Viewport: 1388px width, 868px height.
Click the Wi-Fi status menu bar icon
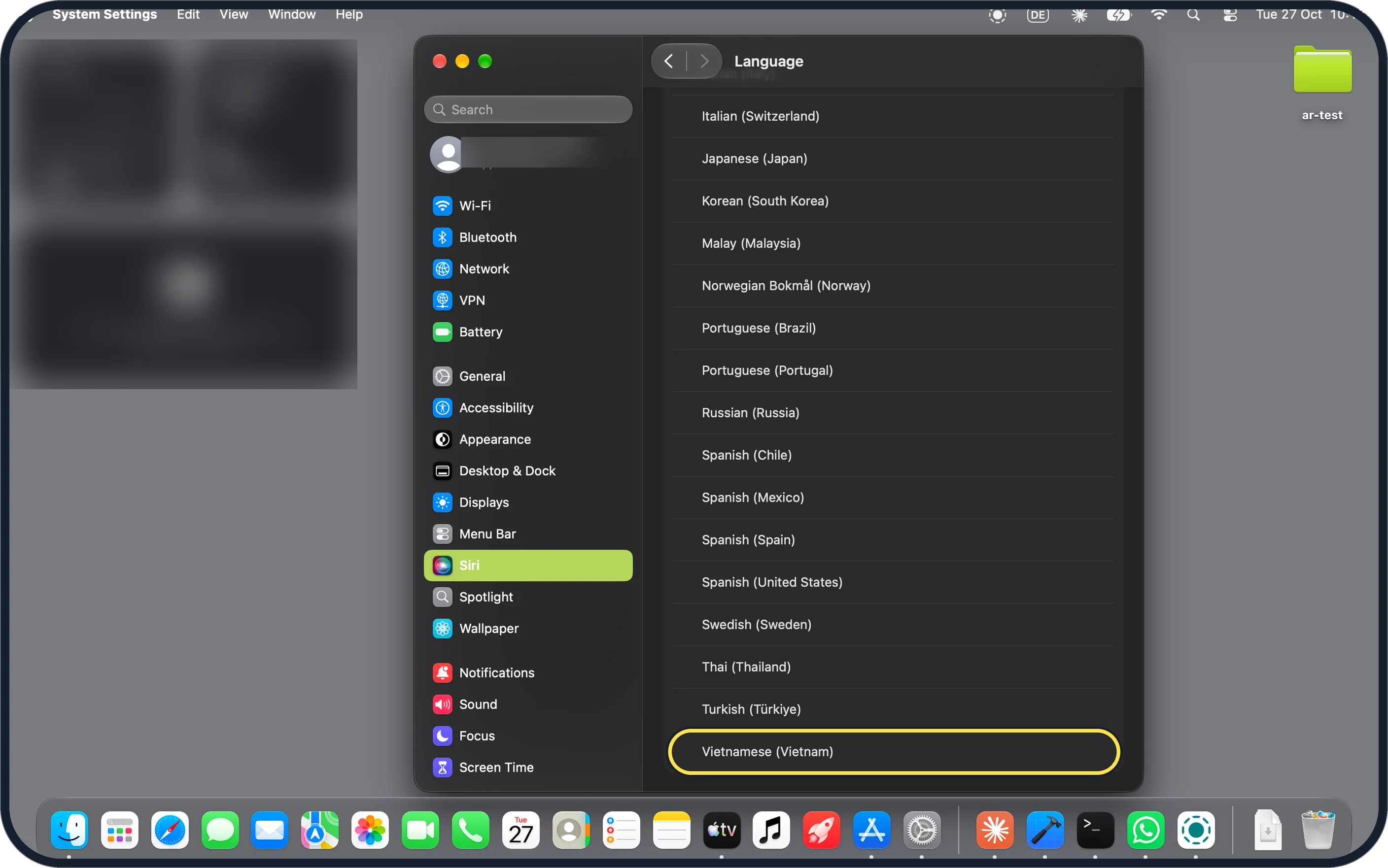[x=1159, y=15]
